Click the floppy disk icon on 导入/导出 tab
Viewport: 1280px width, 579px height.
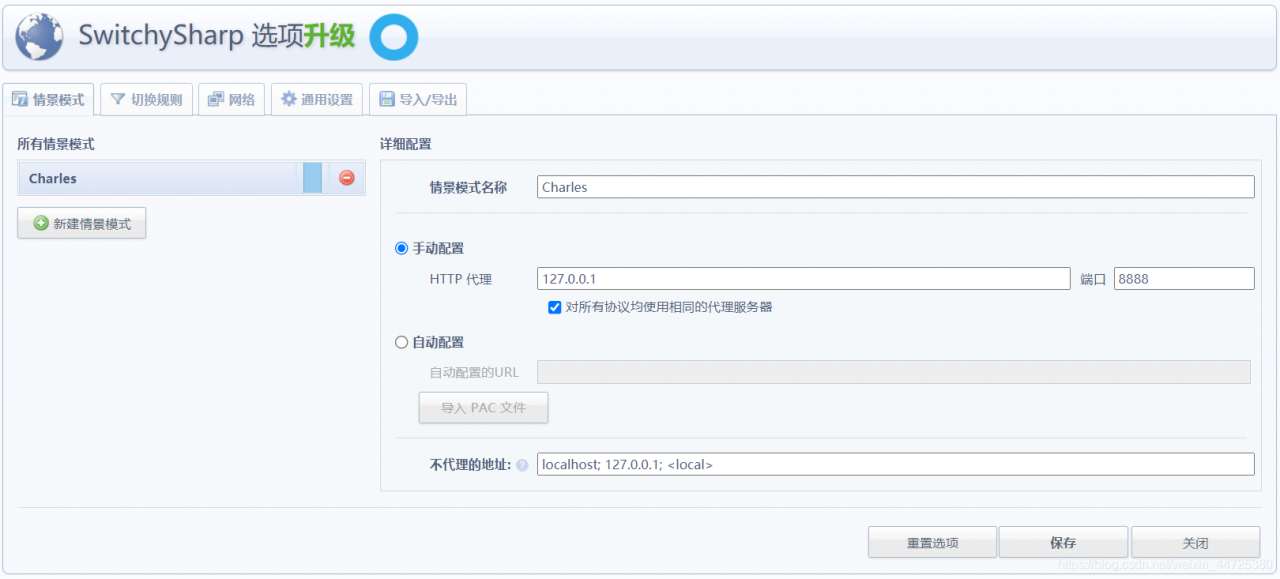tap(387, 99)
